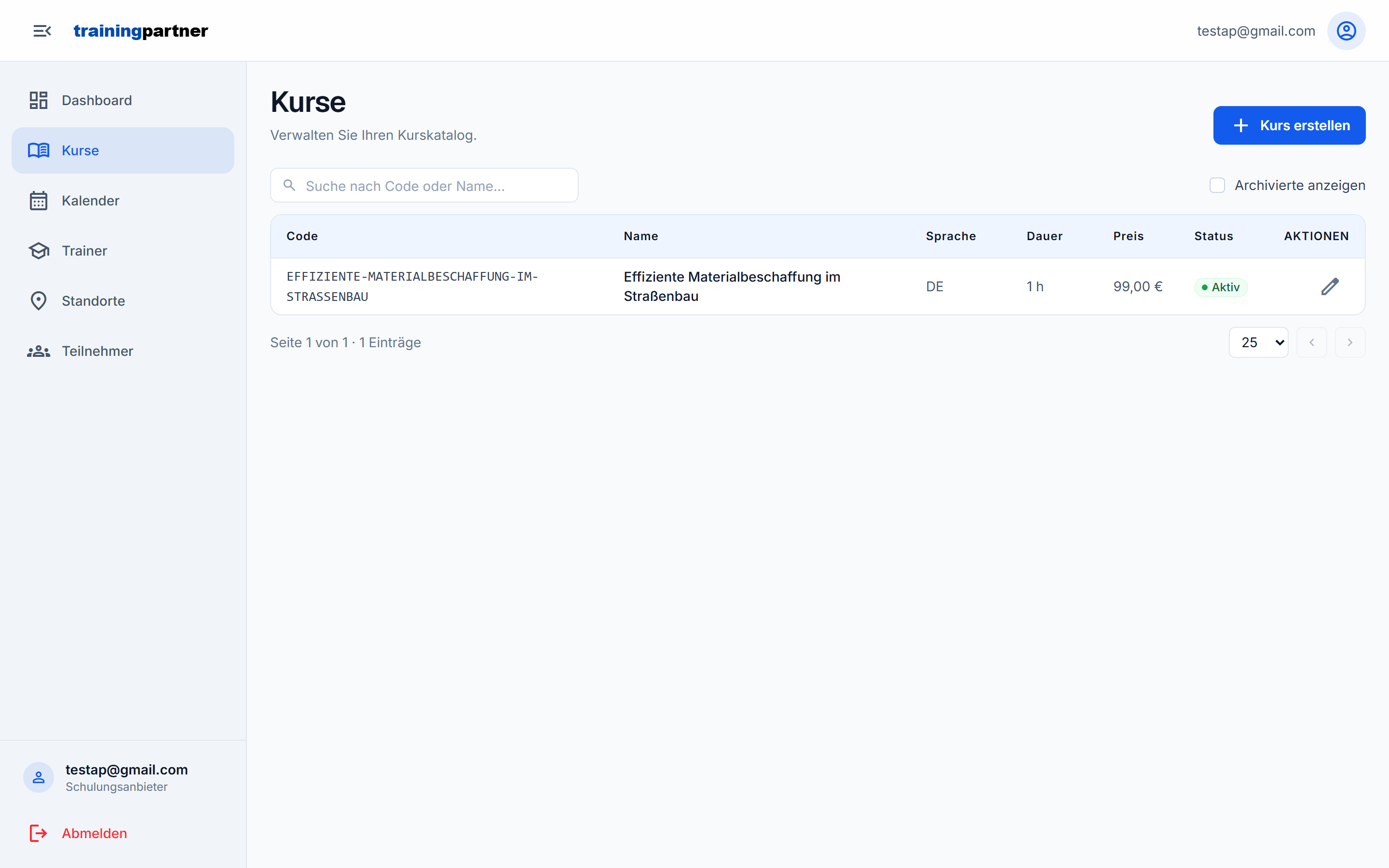The width and height of the screenshot is (1389, 868).
Task: Go to previous page with left chevron
Action: pos(1311,343)
